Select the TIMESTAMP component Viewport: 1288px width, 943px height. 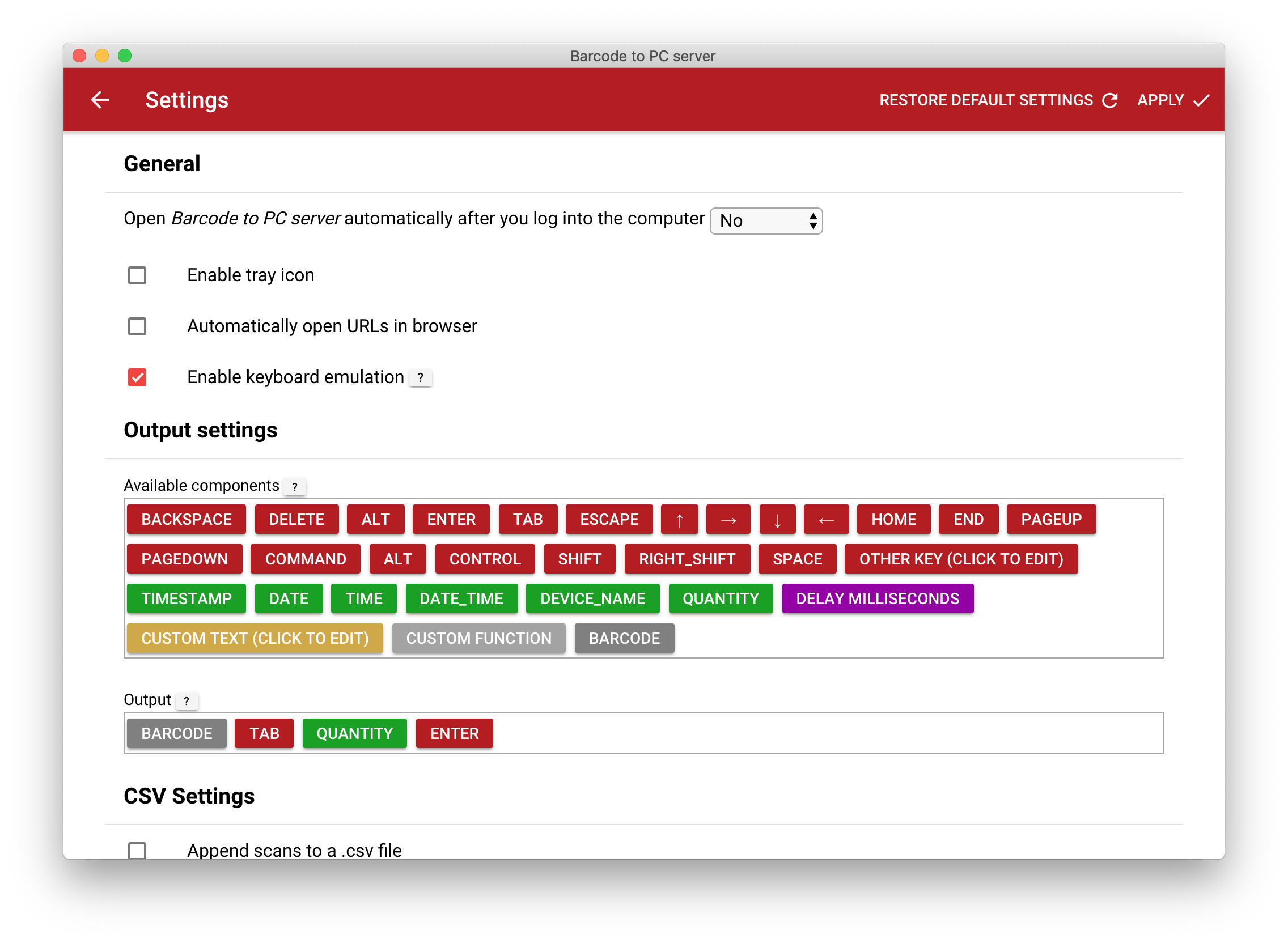pyautogui.click(x=186, y=599)
